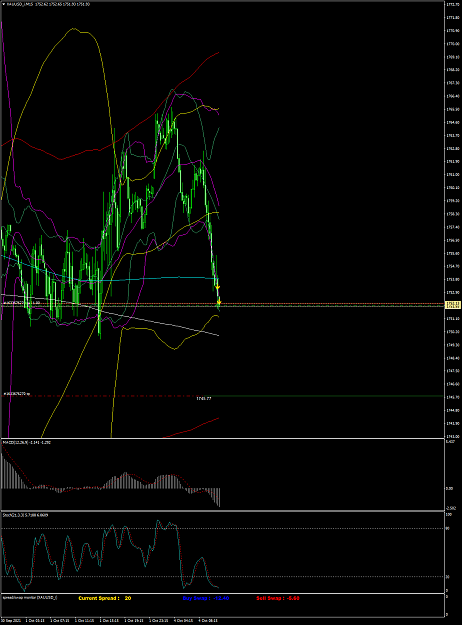The height and width of the screenshot is (625, 462).
Task: Click the MACD(12,26,9) indicator label
Action: coord(26,442)
